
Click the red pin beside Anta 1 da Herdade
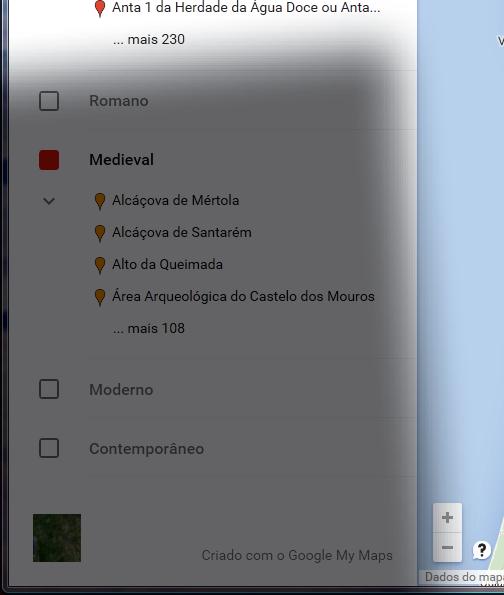100,8
